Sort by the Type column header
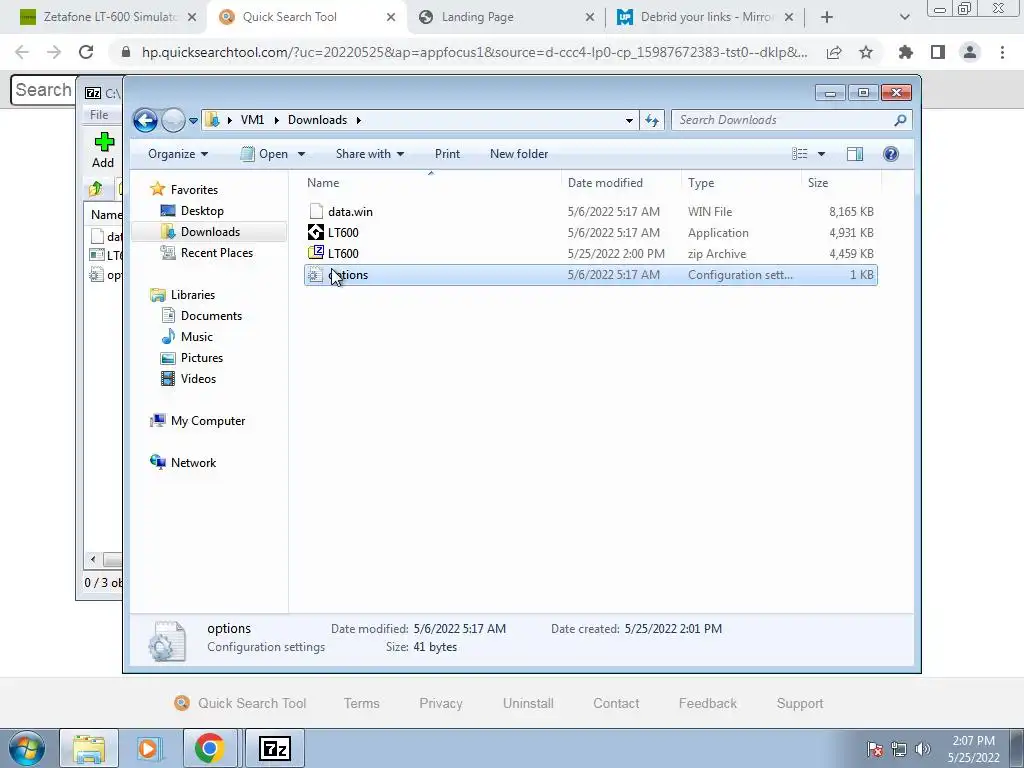Viewport: 1024px width, 768px height. [701, 183]
